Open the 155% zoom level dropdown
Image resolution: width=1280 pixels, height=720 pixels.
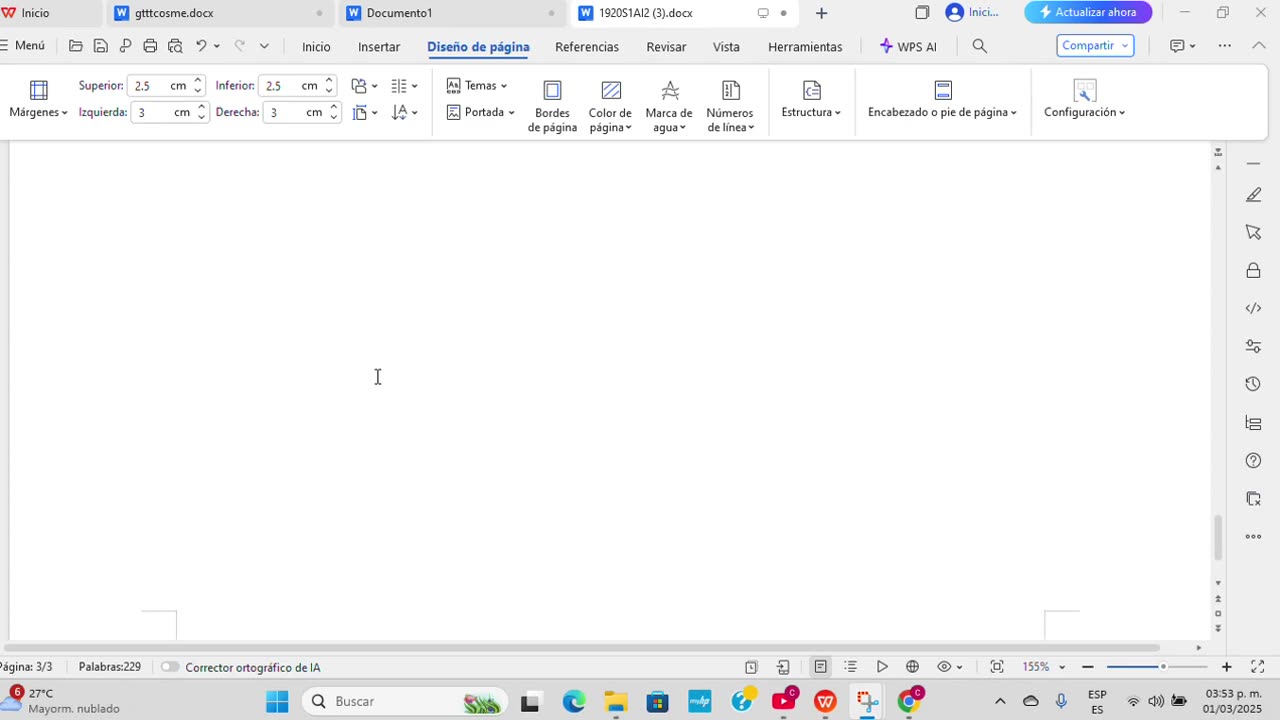(x=1044, y=667)
